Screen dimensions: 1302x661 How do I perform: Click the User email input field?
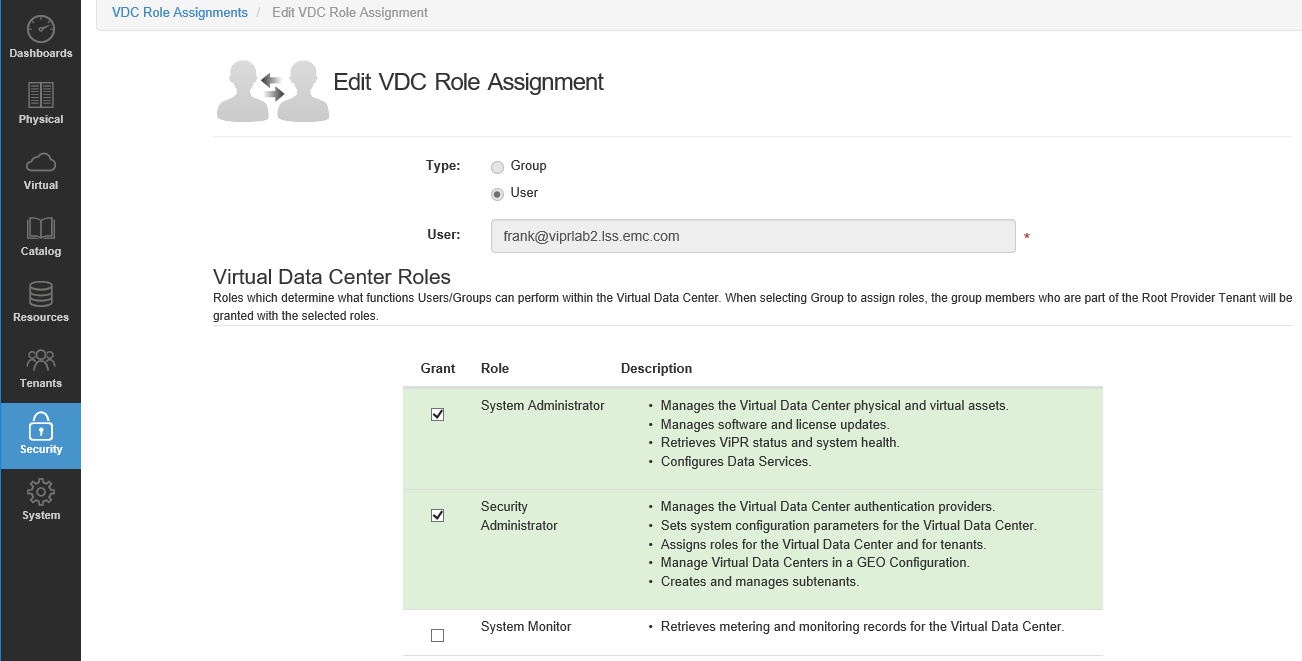[753, 237]
